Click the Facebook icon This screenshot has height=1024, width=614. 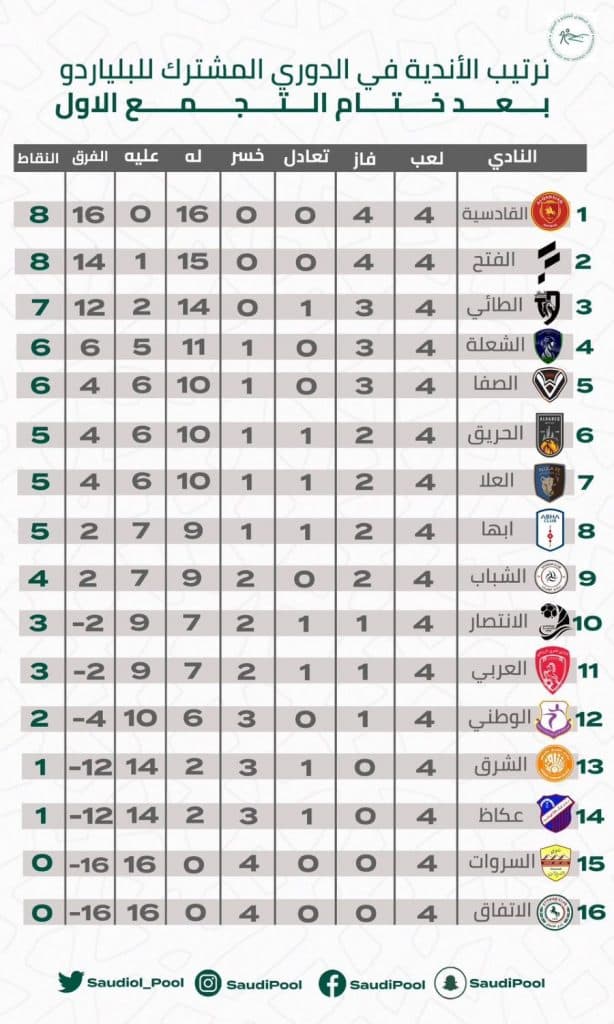pos(332,984)
